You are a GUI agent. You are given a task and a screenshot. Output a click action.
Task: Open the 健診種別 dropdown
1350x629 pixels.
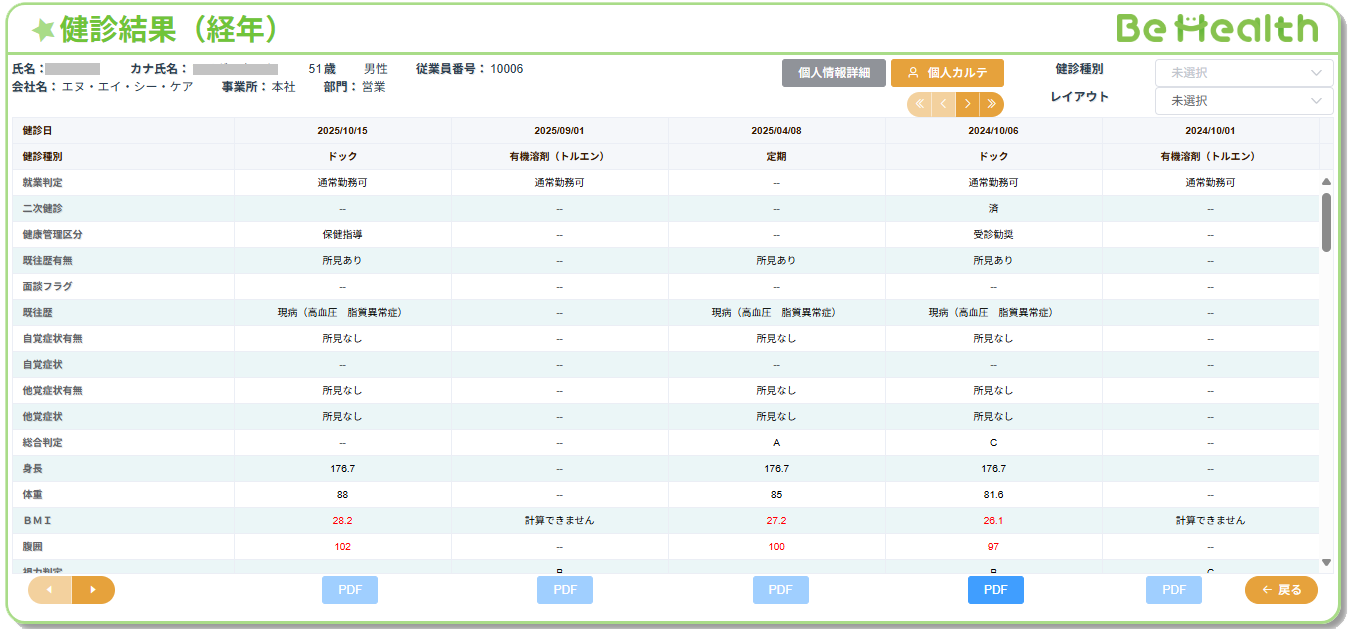pyautogui.click(x=1243, y=73)
